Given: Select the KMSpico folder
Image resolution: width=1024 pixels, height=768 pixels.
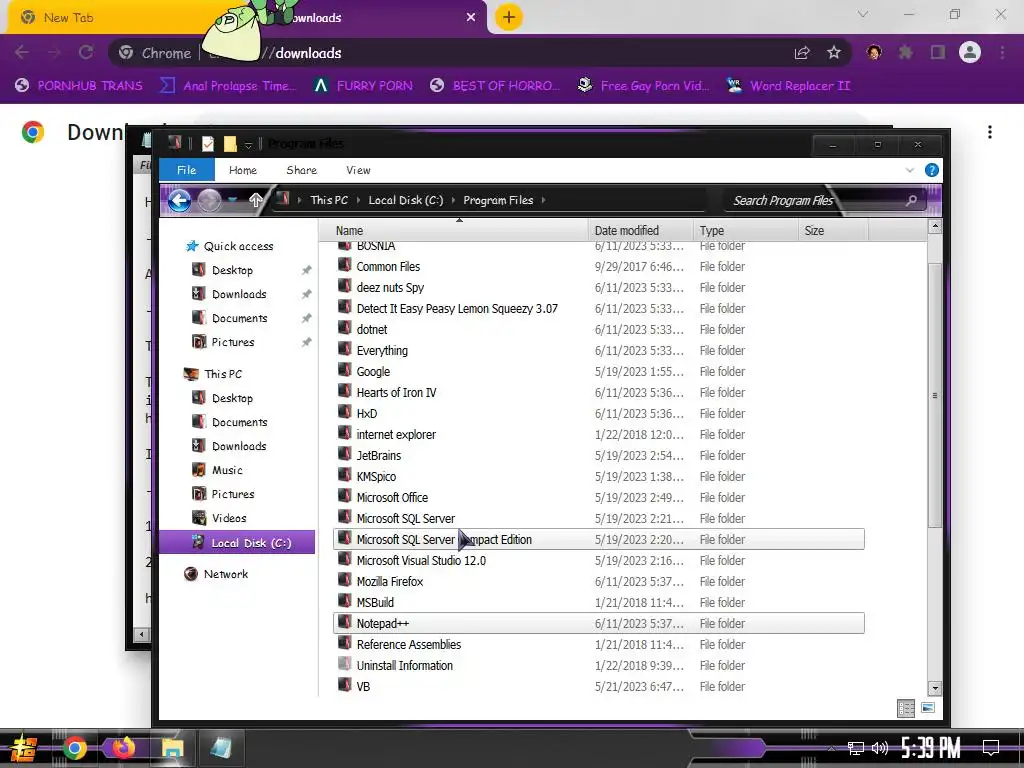Looking at the screenshot, I should coord(599,477).
